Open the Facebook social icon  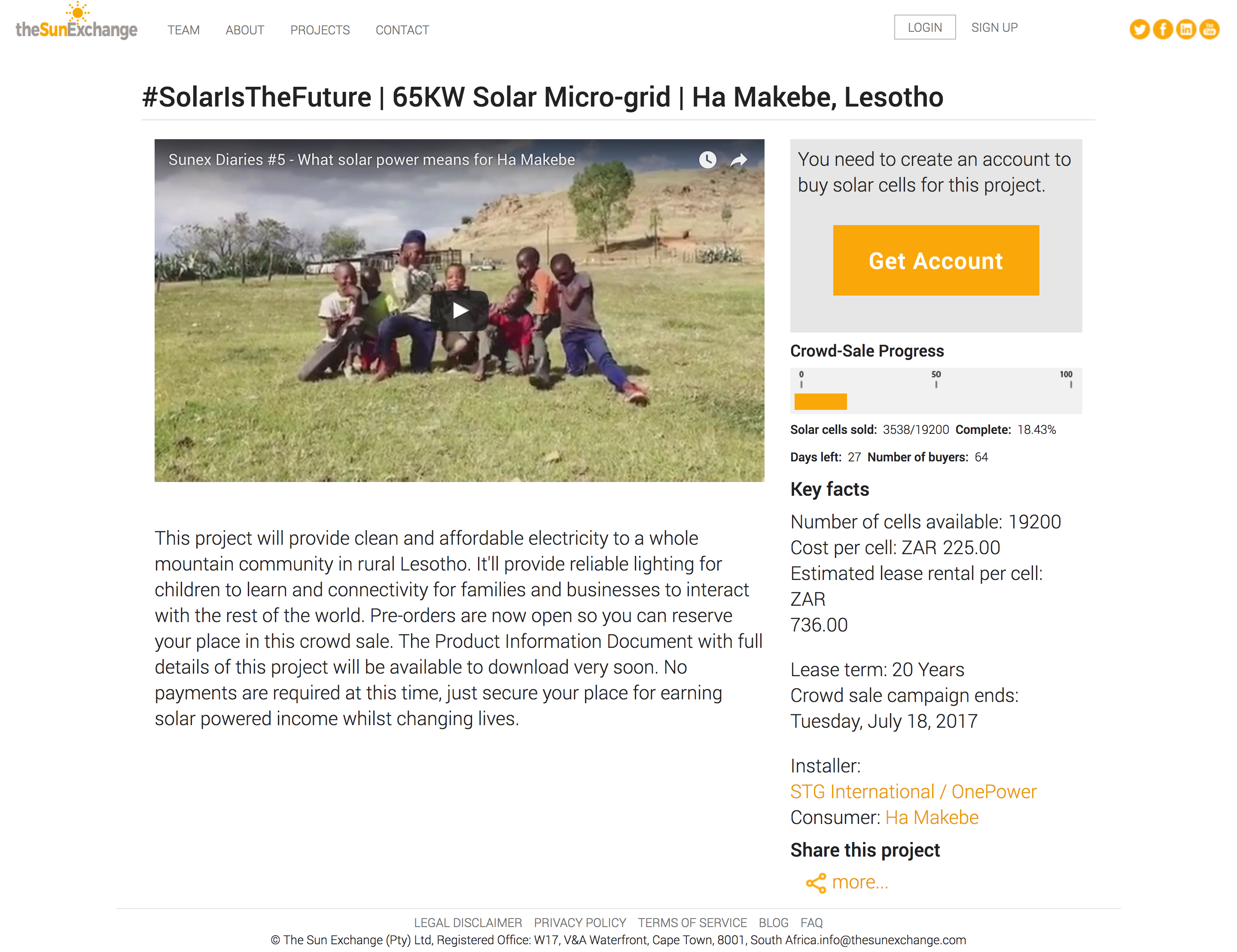tap(1162, 29)
